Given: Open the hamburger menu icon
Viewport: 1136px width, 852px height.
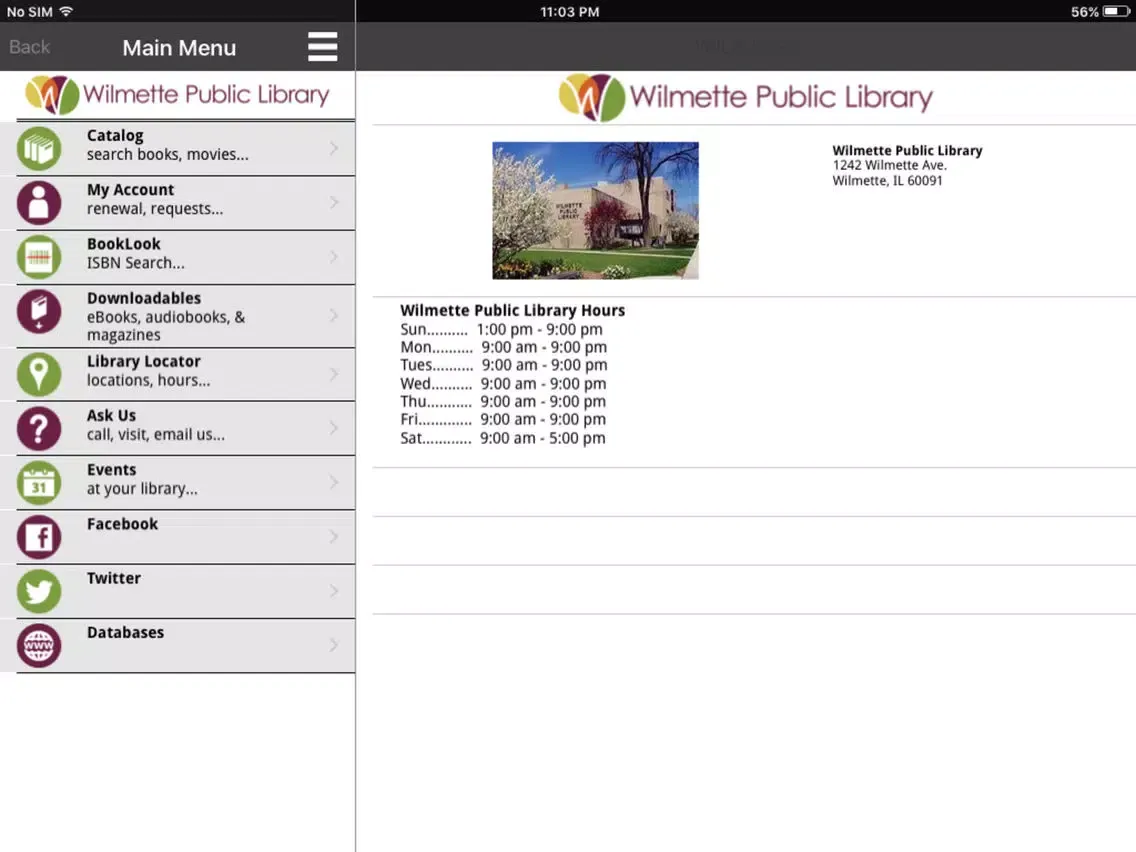Looking at the screenshot, I should [x=322, y=46].
